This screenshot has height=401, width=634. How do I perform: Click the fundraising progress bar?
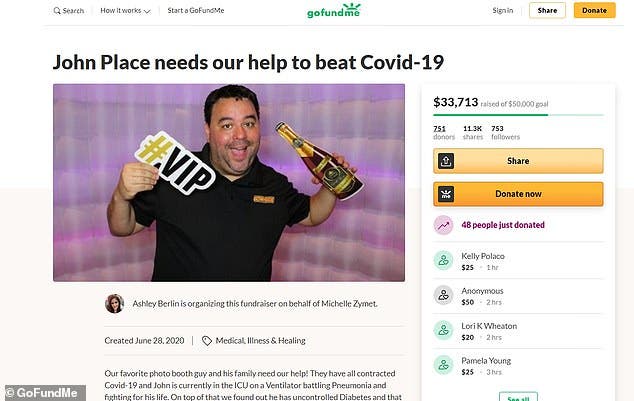pyautogui.click(x=518, y=115)
